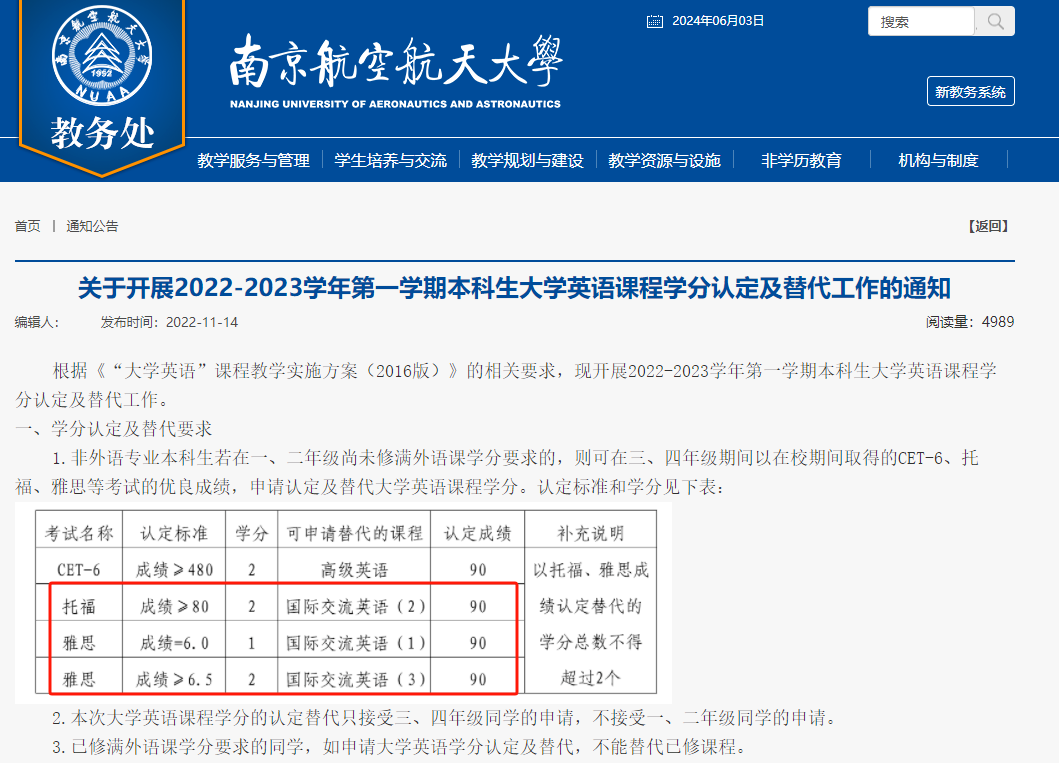The width and height of the screenshot is (1059, 763).
Task: Click the NUAA 教务处 logo emblem
Action: (102, 86)
